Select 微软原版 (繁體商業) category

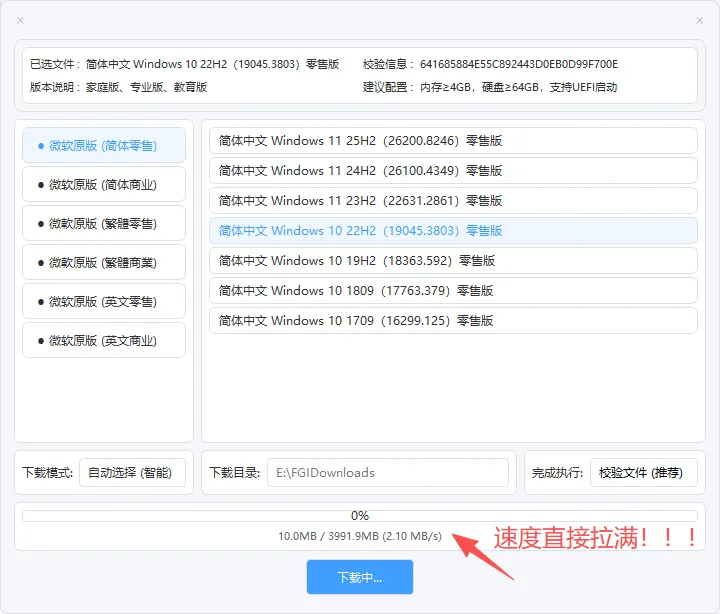click(104, 263)
